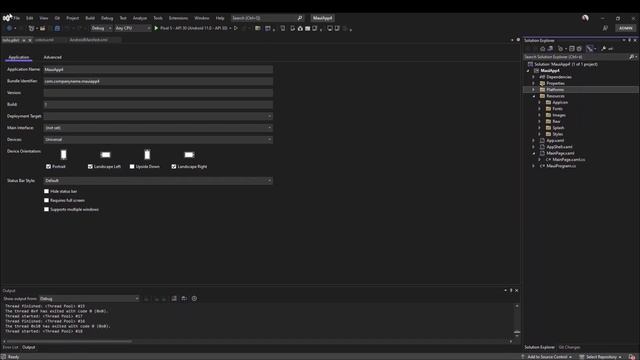Click the Application Name input field
Image resolution: width=640 pixels, height=360 pixels.
(x=158, y=69)
